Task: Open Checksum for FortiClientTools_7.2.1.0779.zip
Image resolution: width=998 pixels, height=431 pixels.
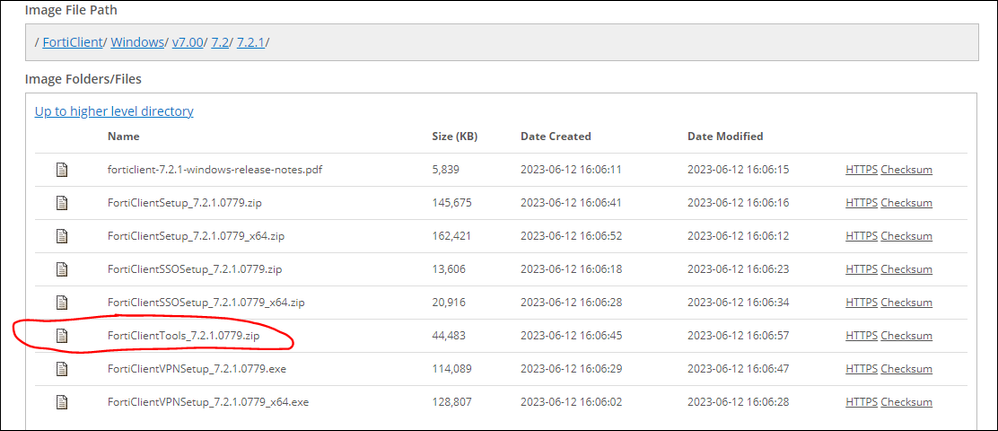Action: click(906, 336)
